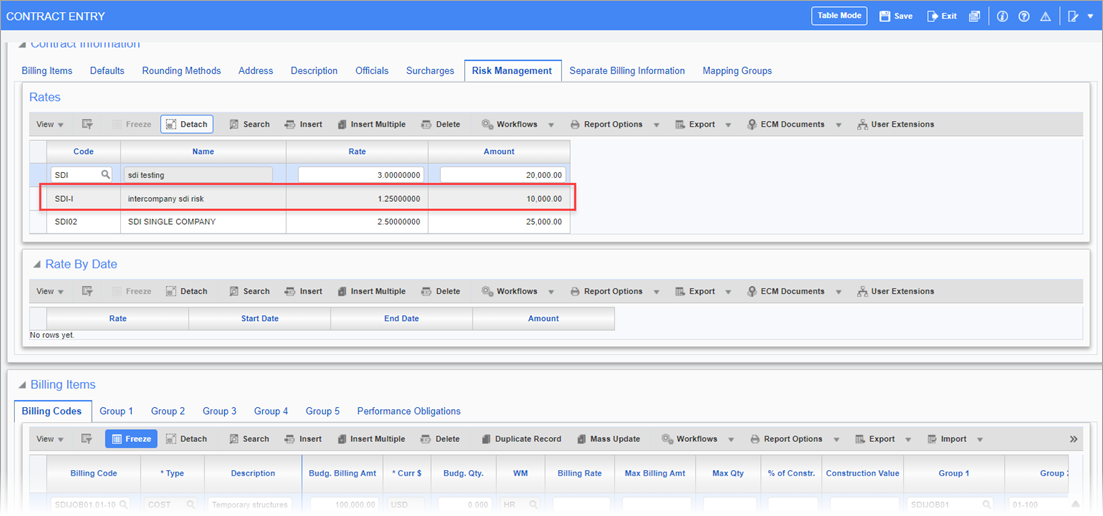Open the Performance Obligations tab
The height and width of the screenshot is (516, 1103).
click(x=409, y=411)
